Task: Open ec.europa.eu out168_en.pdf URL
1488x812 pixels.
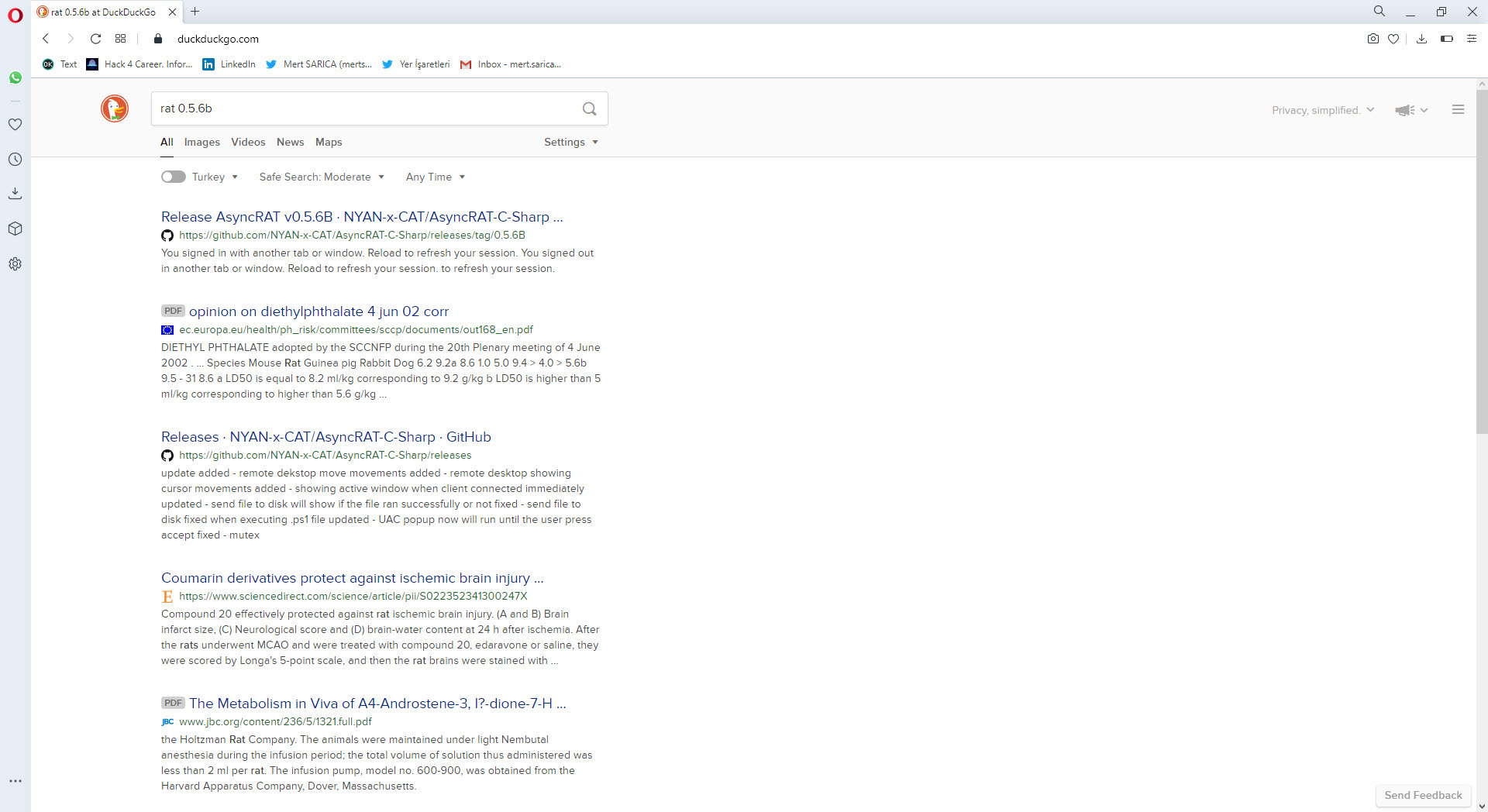Action: point(356,329)
